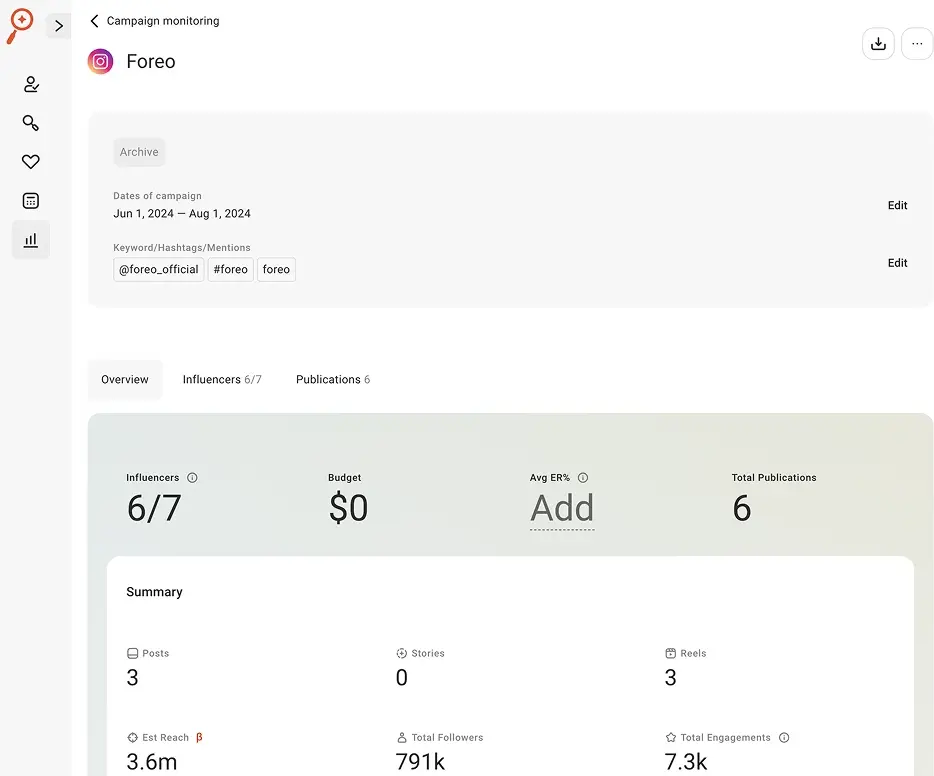
Task: Edit the dates of campaign
Action: click(897, 205)
